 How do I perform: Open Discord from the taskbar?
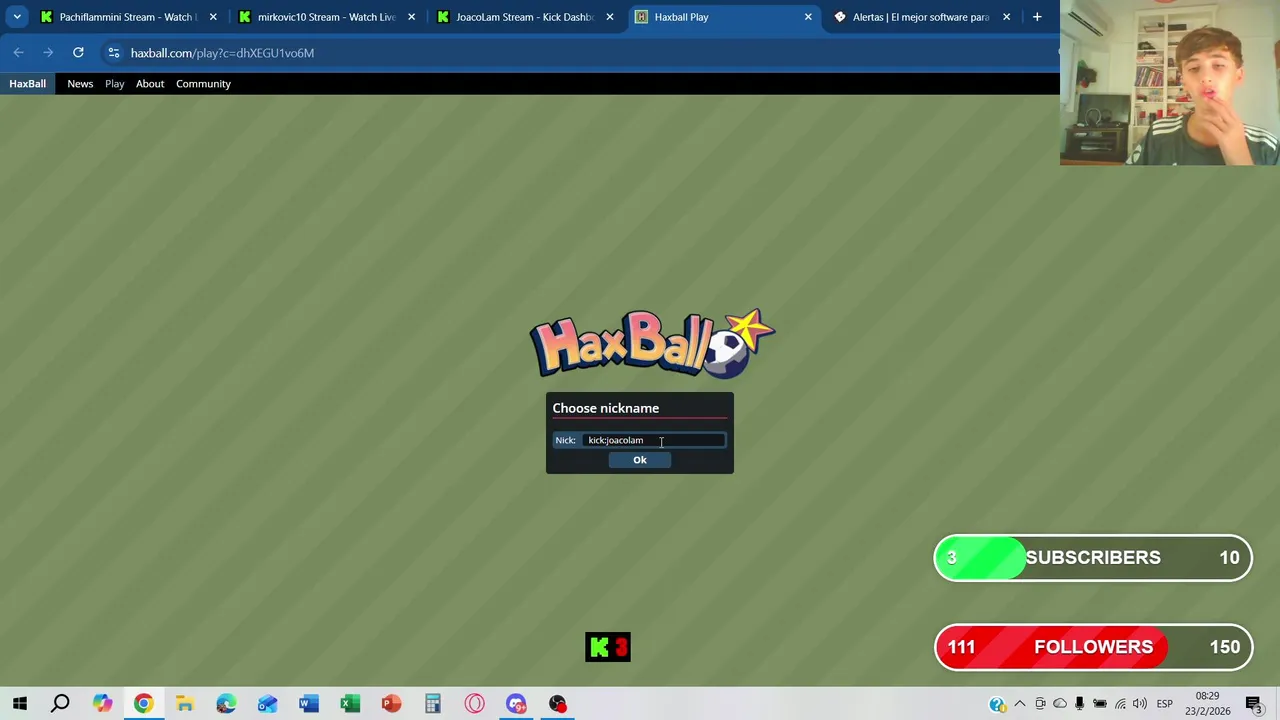516,704
